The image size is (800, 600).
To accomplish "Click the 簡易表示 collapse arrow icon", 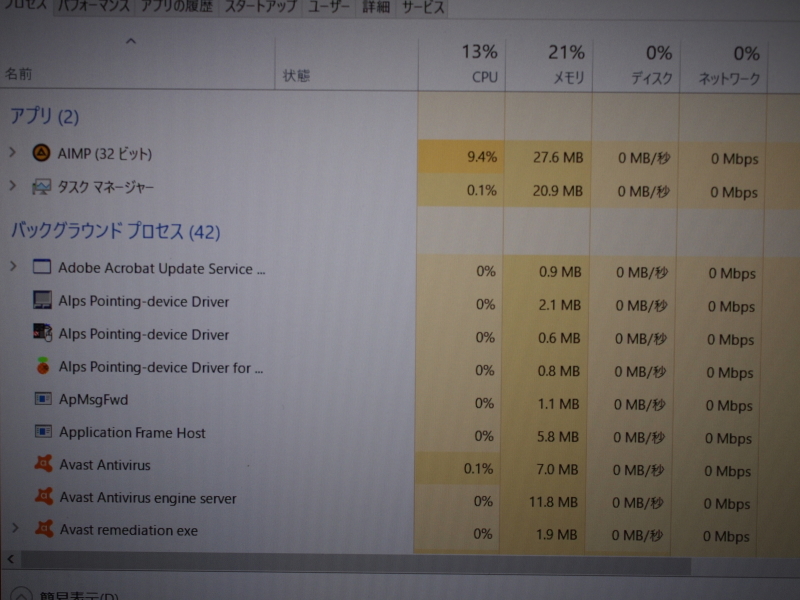I will (21, 594).
